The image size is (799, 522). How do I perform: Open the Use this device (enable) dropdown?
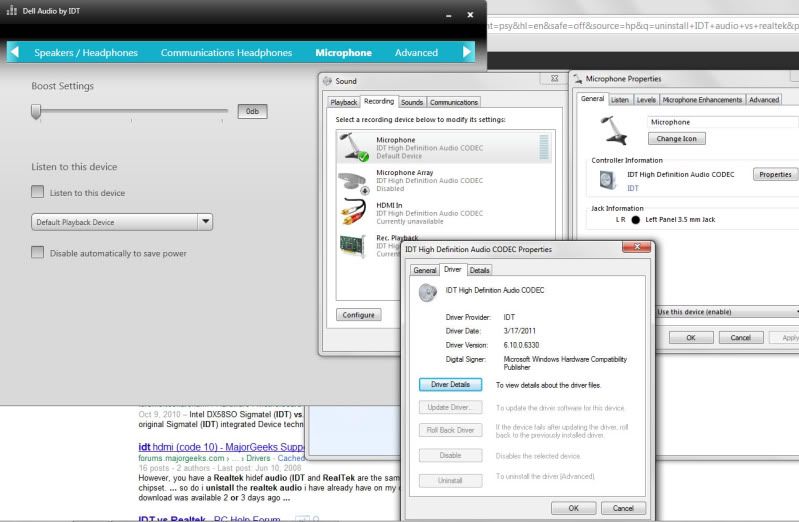(x=727, y=311)
